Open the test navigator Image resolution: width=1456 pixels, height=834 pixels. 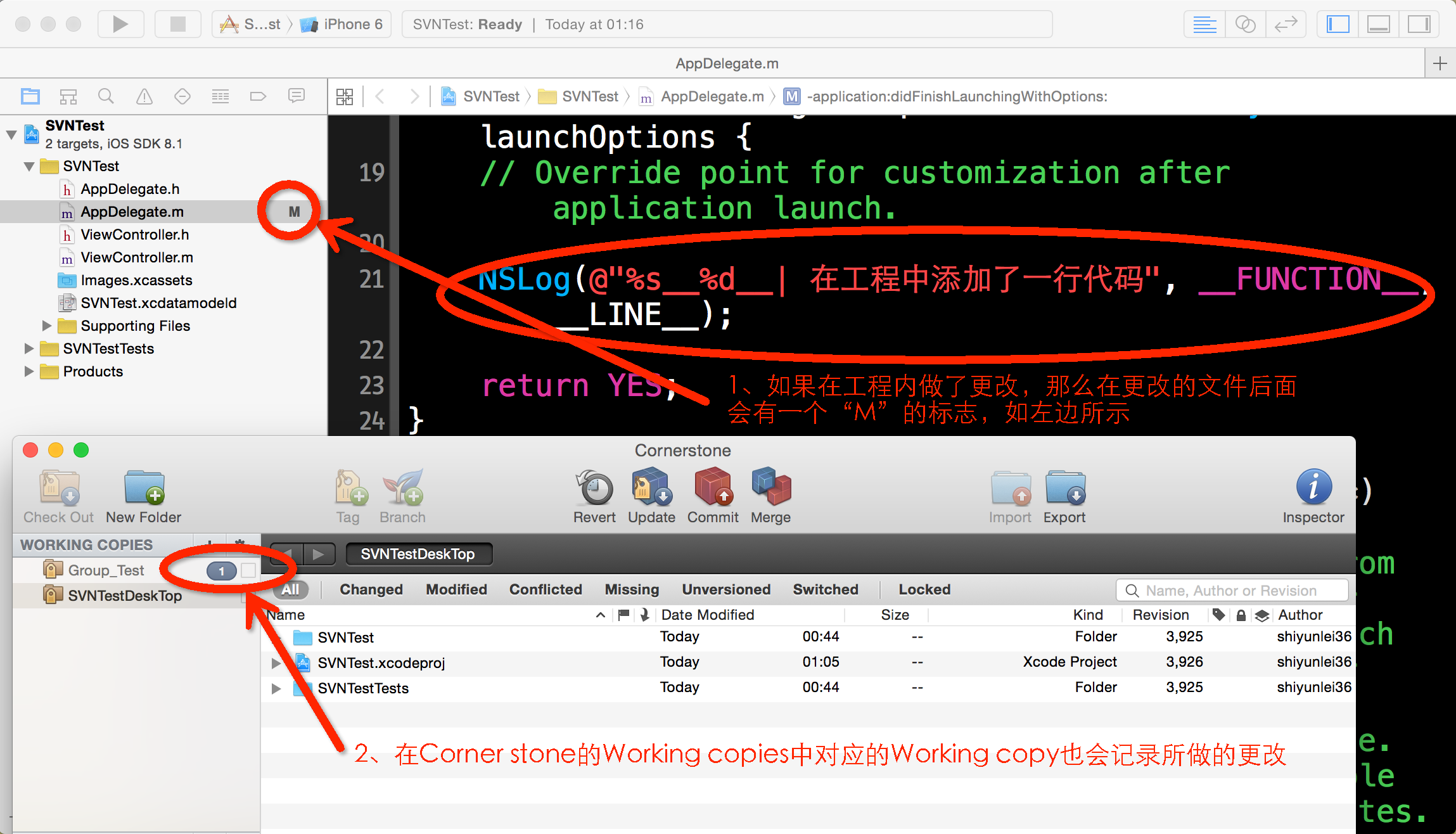pos(182,96)
